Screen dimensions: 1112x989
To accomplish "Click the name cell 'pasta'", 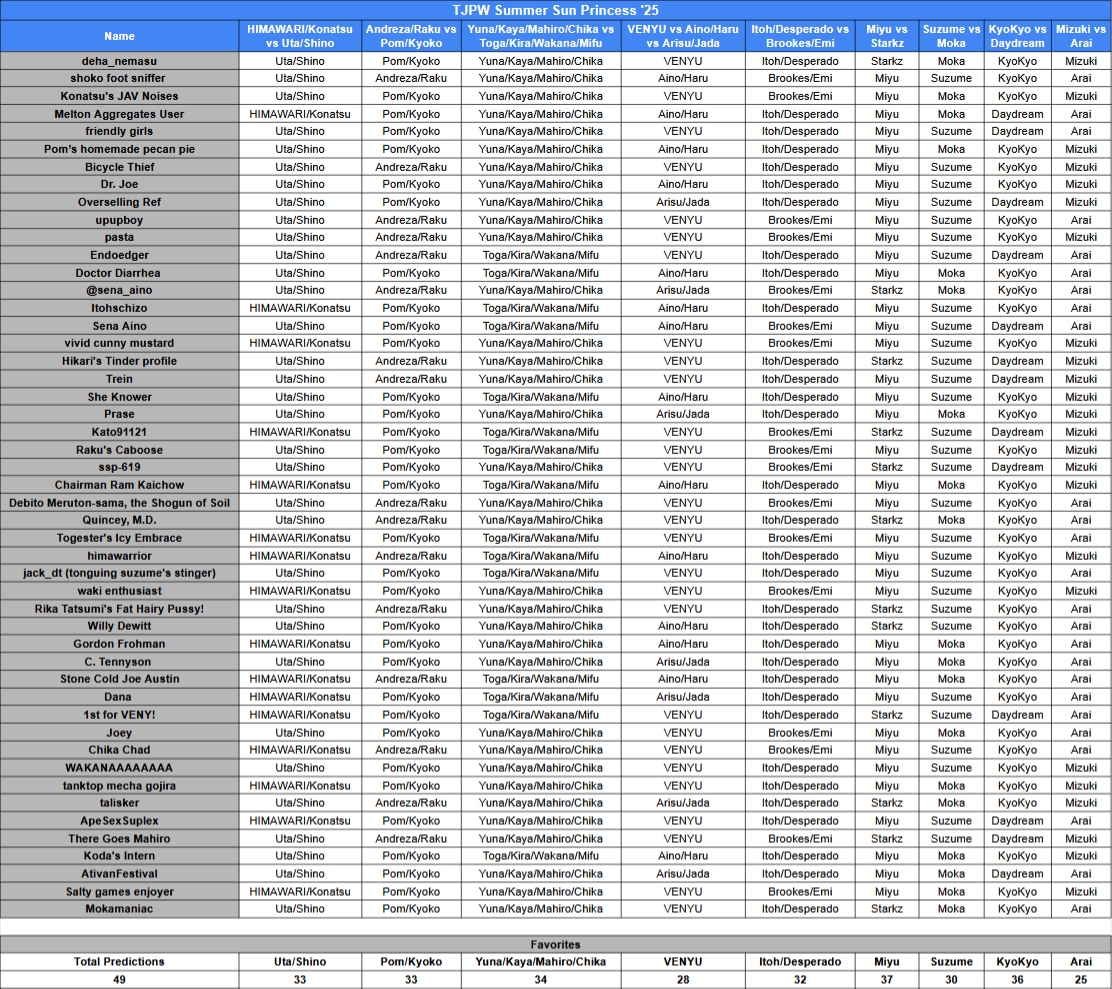I will [119, 238].
